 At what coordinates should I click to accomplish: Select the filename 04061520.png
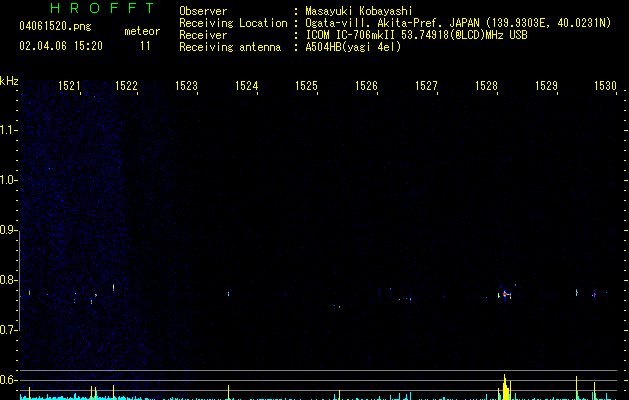(55, 27)
